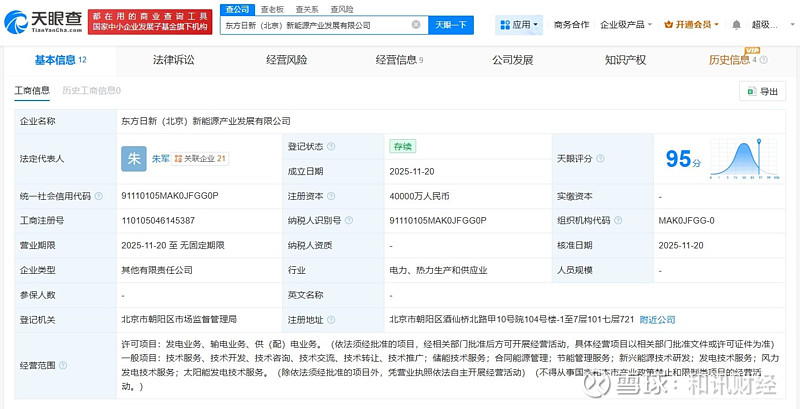
Task: Switch to the 知识产权 tab
Action: point(625,60)
